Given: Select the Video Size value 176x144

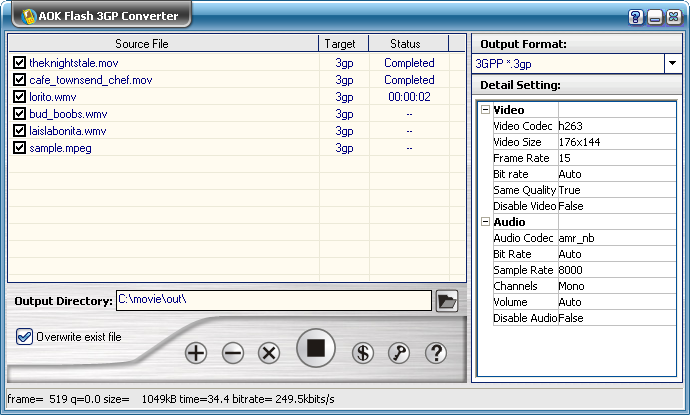Looking at the screenshot, I should point(617,142).
